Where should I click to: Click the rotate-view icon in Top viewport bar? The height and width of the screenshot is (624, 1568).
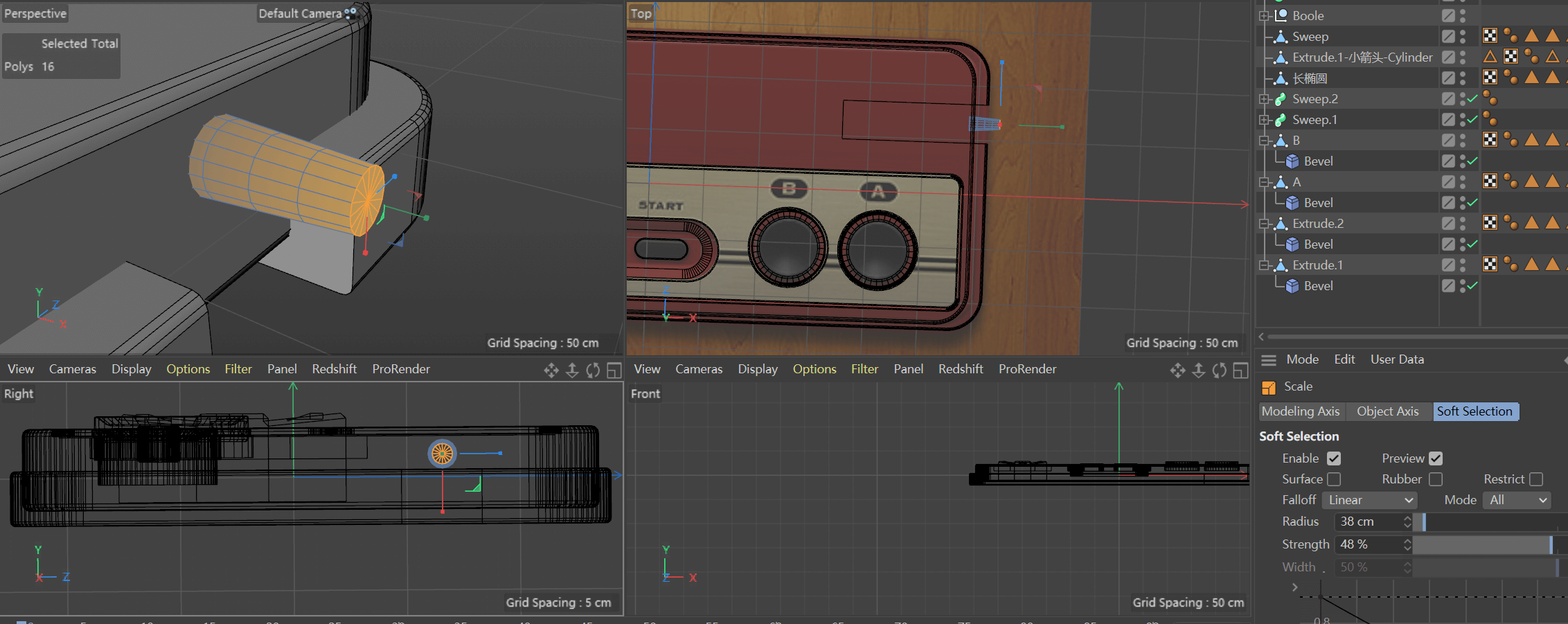coord(1220,371)
